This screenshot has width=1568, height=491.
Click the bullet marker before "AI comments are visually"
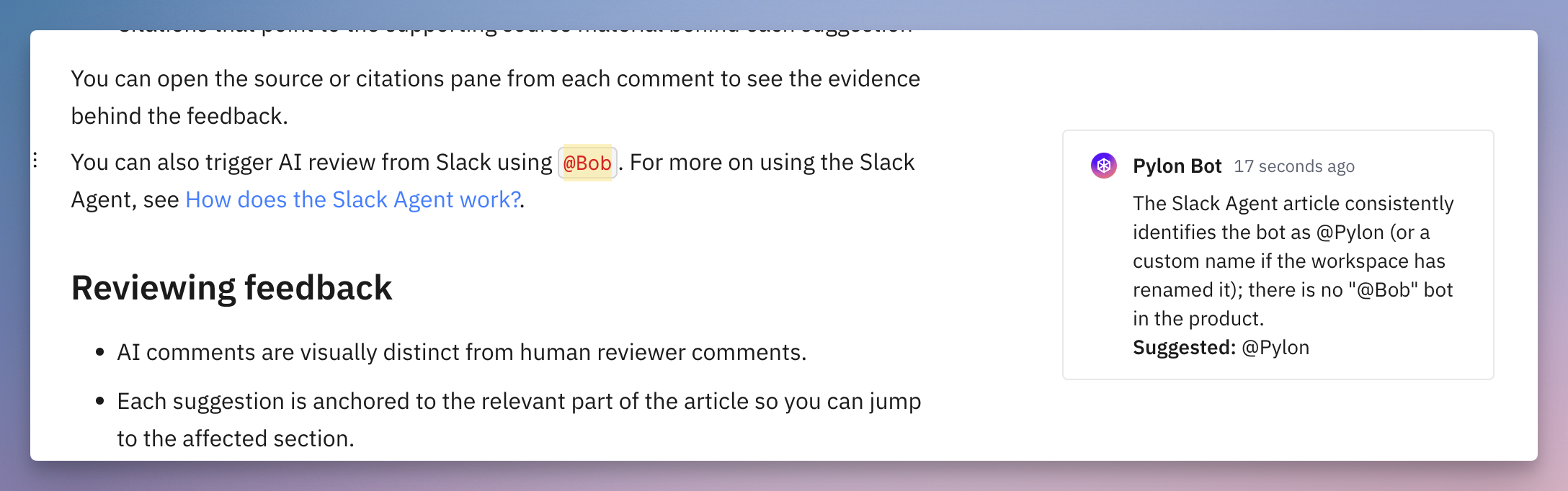[100, 353]
